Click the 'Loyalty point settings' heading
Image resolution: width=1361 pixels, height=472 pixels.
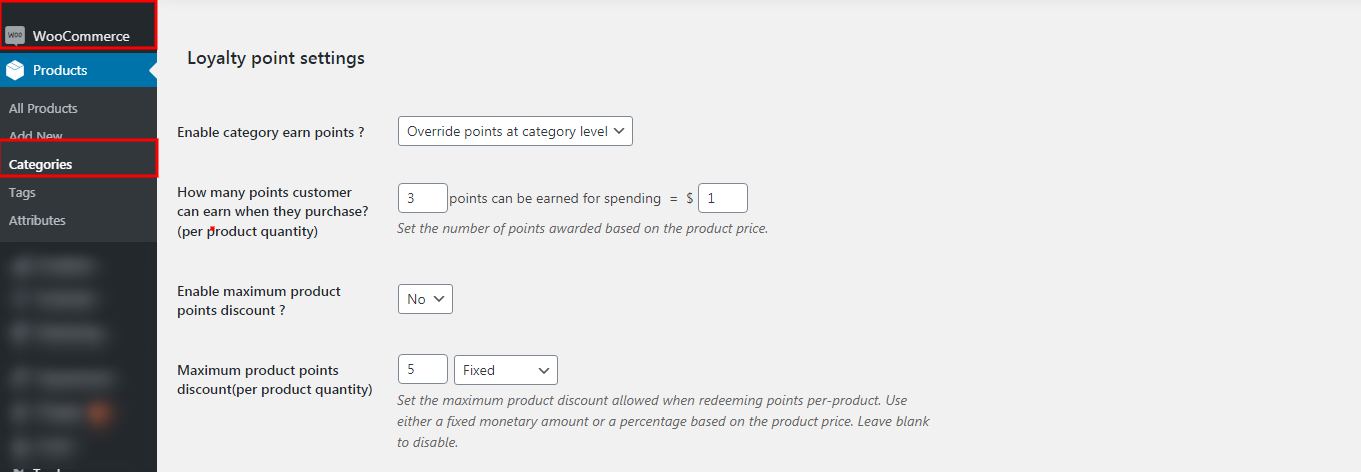276,58
